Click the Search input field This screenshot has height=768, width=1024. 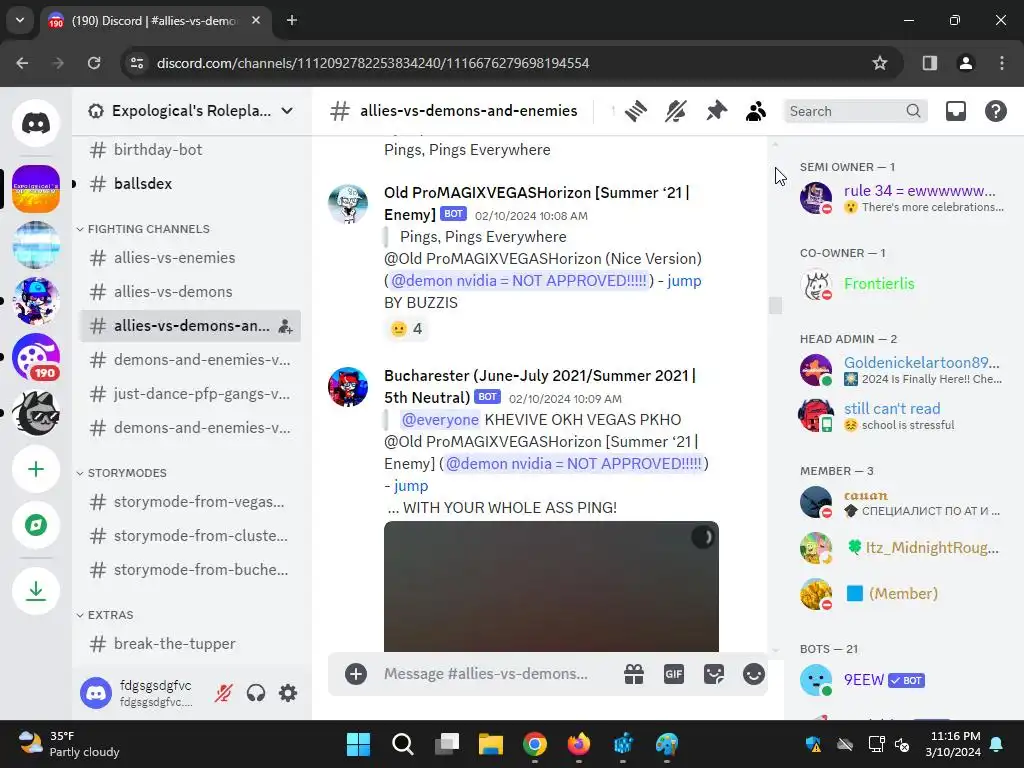click(855, 111)
